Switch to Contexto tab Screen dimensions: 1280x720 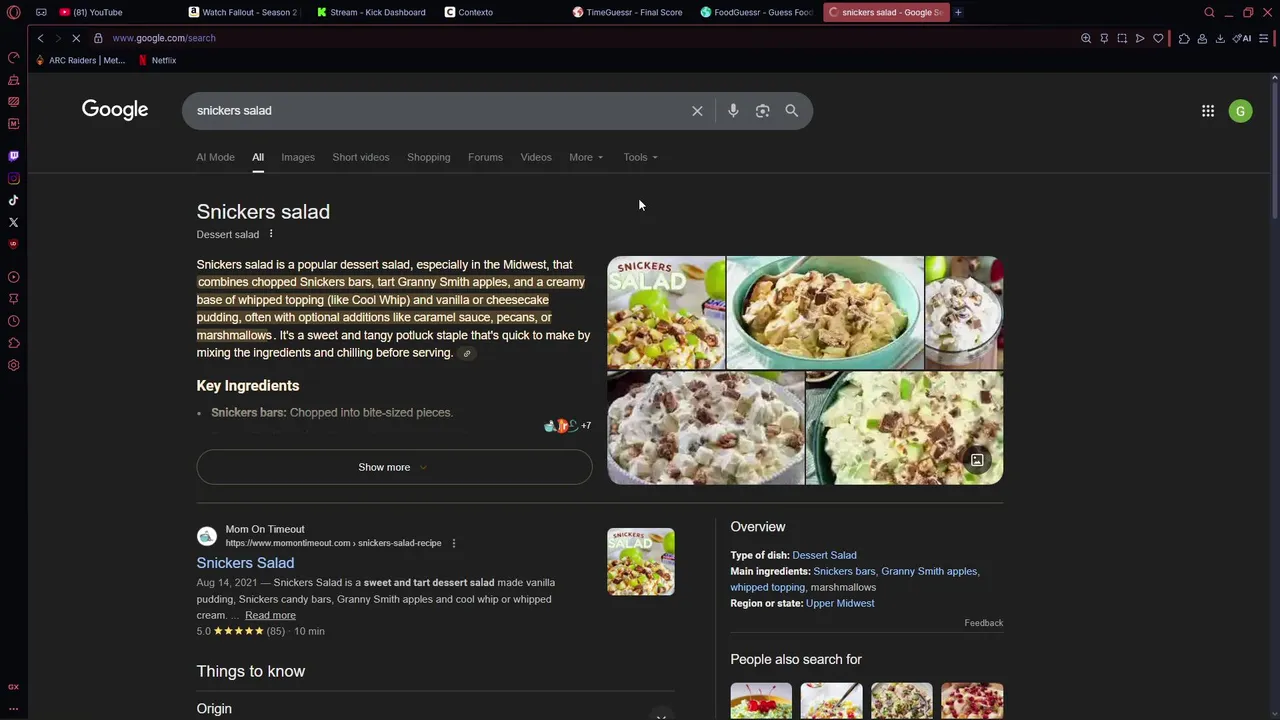(x=469, y=12)
